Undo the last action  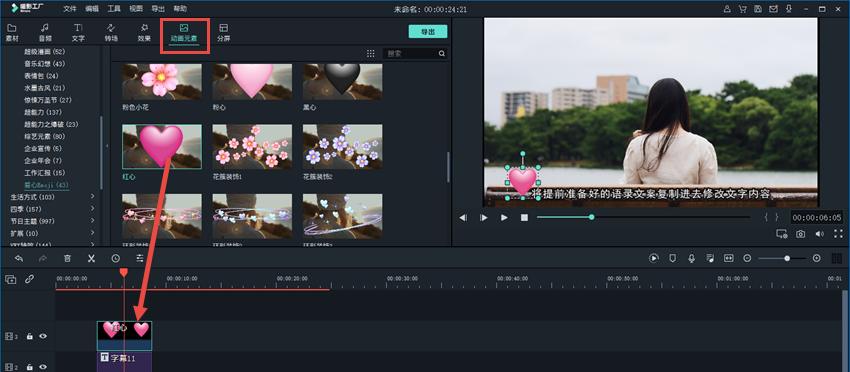(x=19, y=258)
